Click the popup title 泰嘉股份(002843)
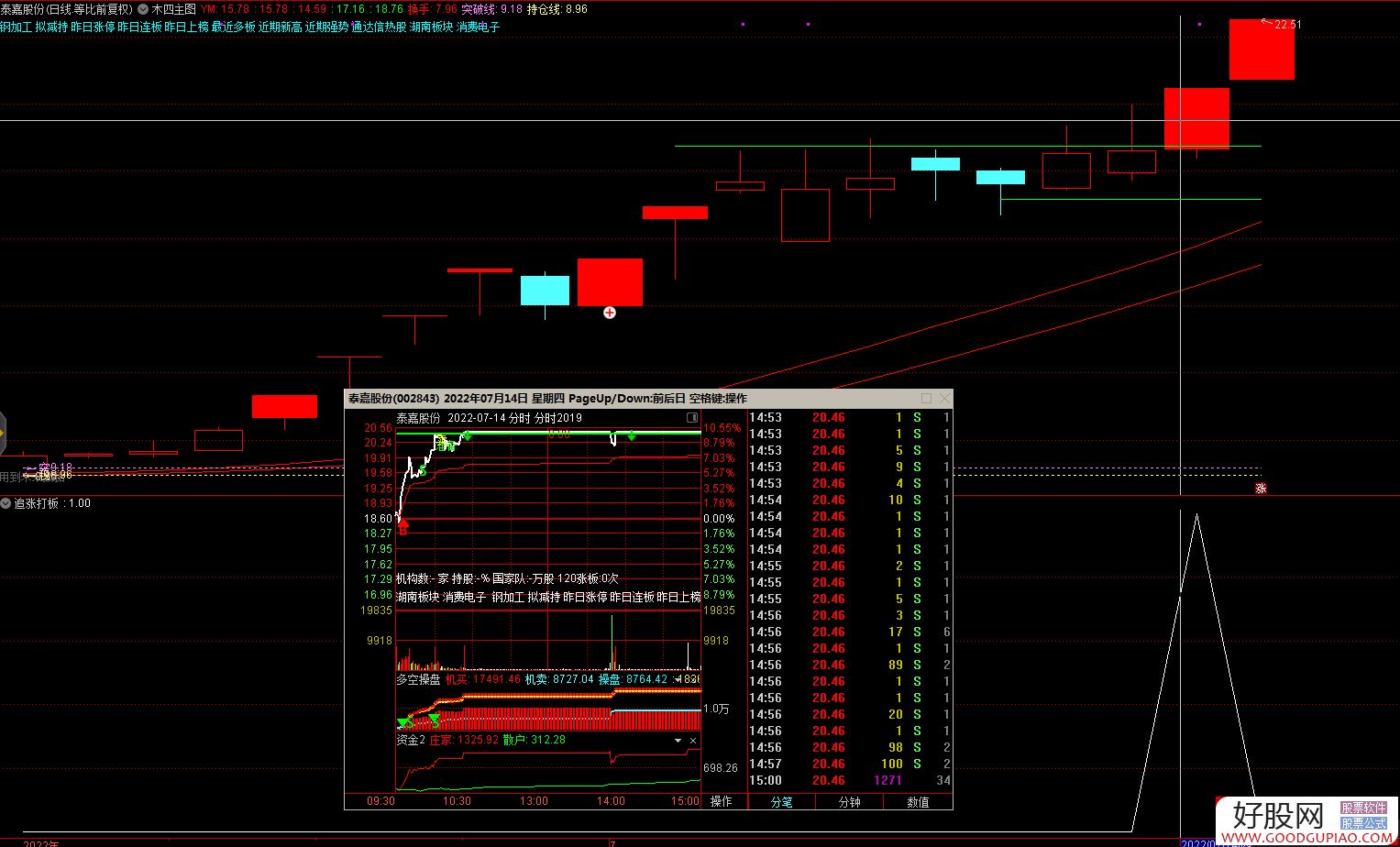Viewport: 1400px width, 847px height. point(392,398)
